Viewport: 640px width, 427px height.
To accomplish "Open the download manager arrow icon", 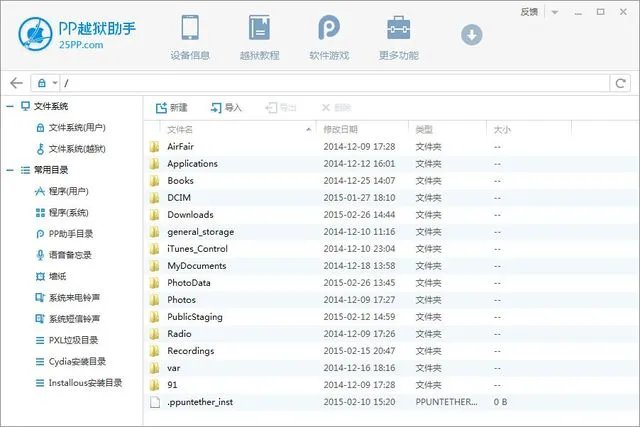I will [x=471, y=35].
